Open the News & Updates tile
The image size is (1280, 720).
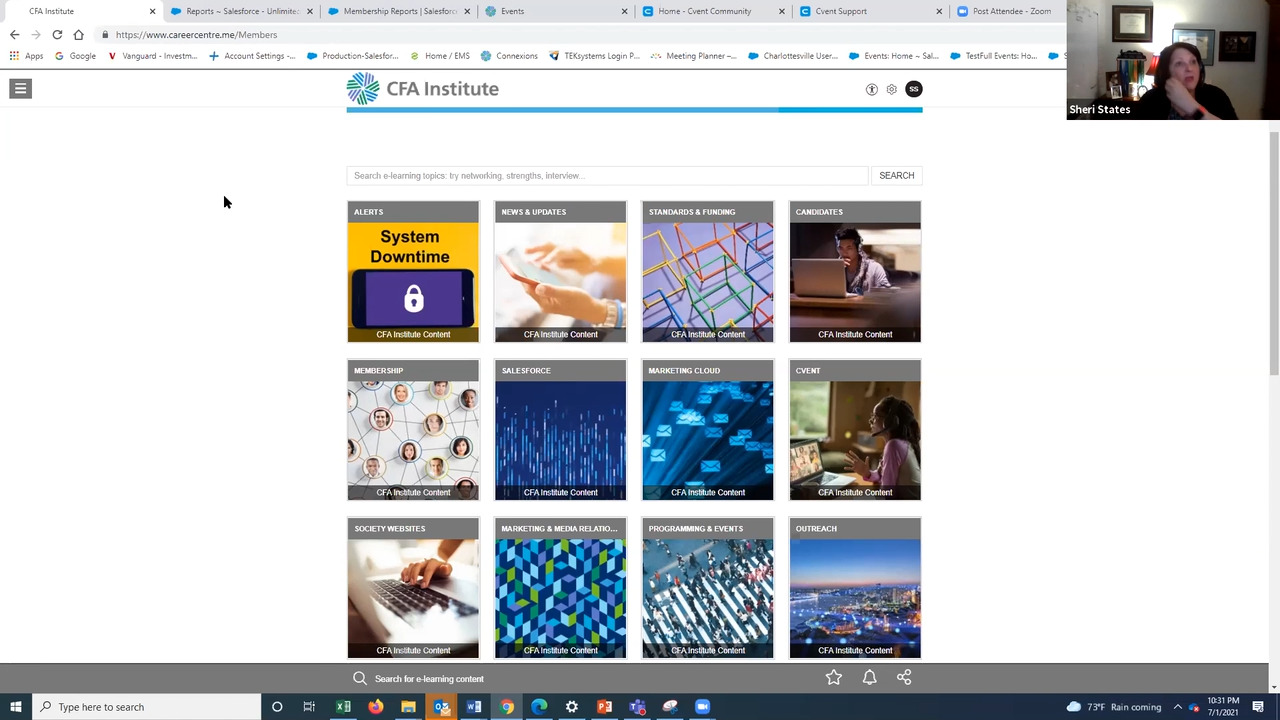coord(560,272)
